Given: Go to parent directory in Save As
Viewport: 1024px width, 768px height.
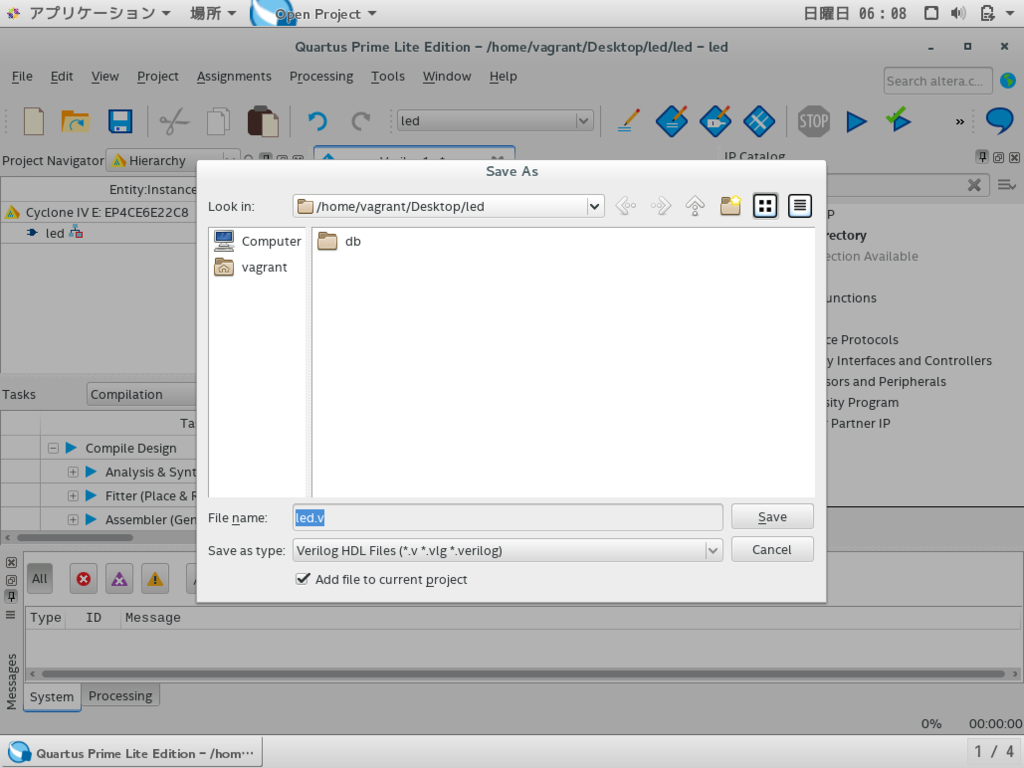Looking at the screenshot, I should coord(695,206).
